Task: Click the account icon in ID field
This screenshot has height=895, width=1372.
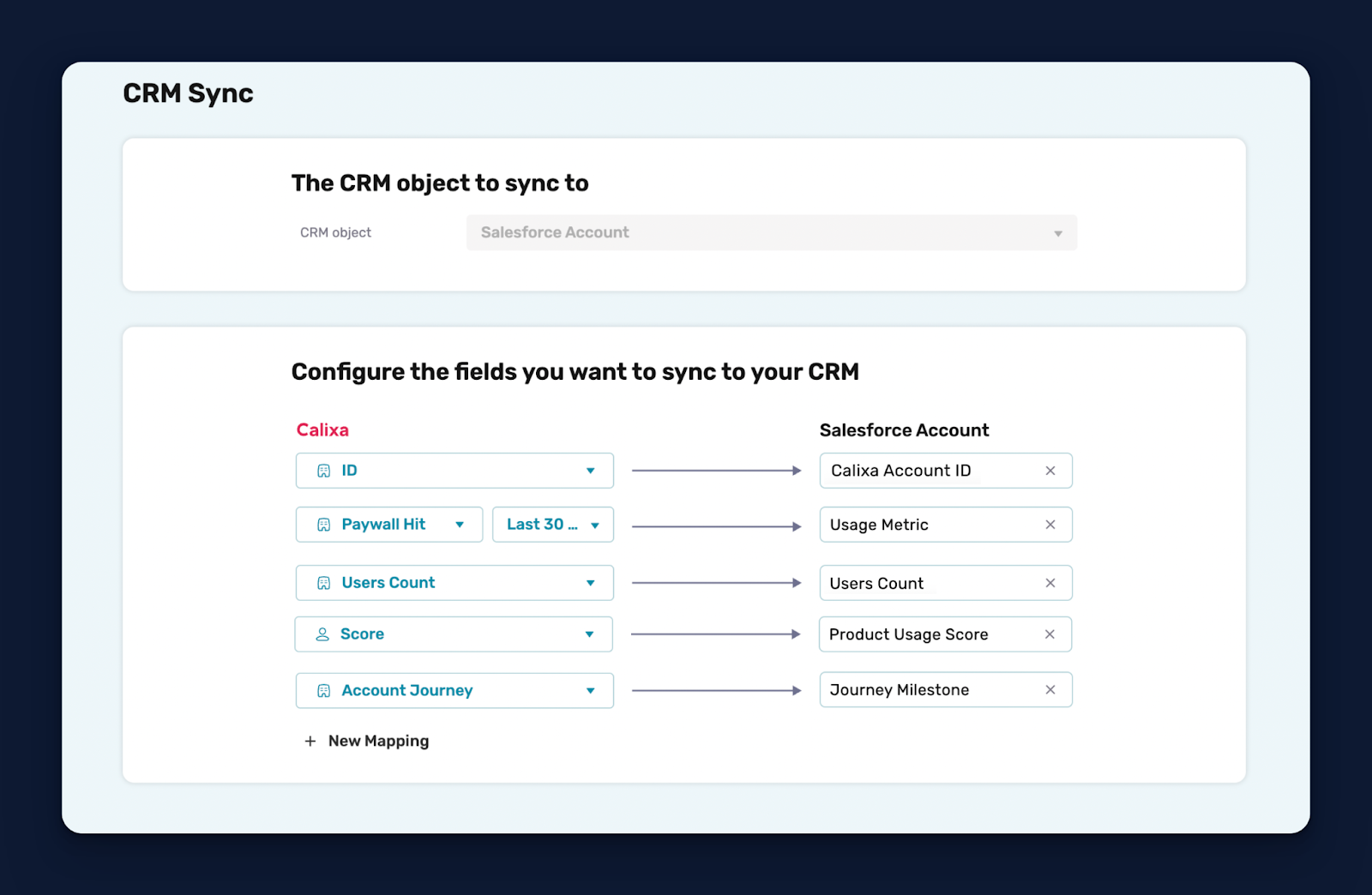Action: point(323,471)
